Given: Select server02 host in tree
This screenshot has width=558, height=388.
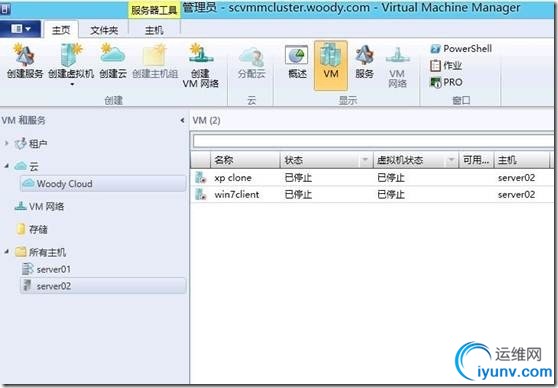Looking at the screenshot, I should pos(103,286).
